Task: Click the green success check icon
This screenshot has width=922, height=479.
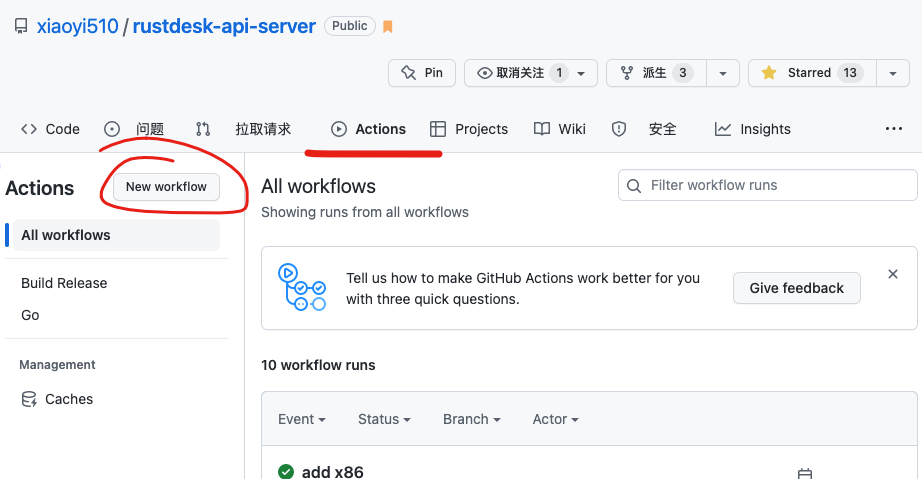Action: click(x=286, y=472)
